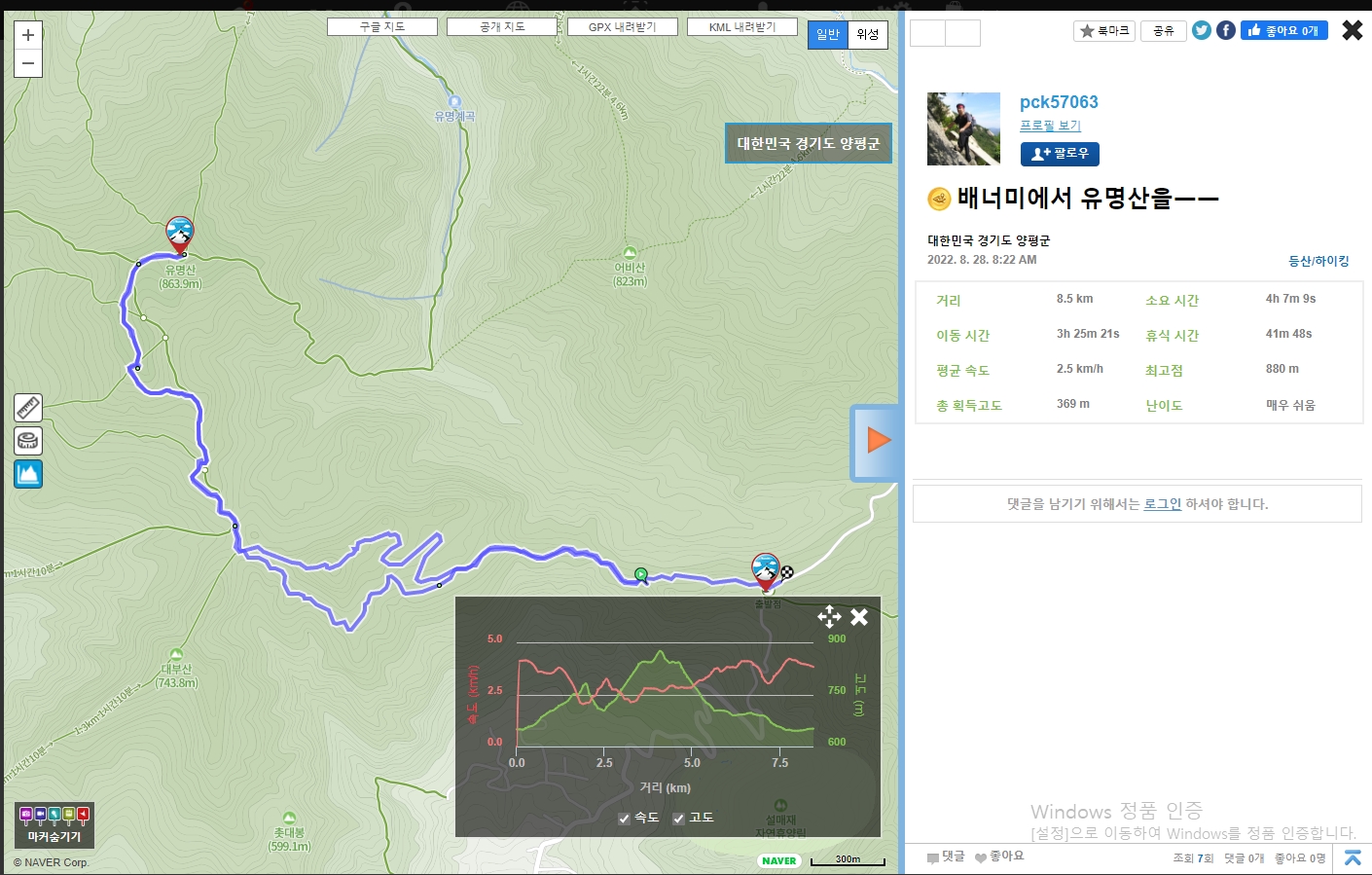Close the track detail panel
The image size is (1372, 875).
click(x=1353, y=30)
